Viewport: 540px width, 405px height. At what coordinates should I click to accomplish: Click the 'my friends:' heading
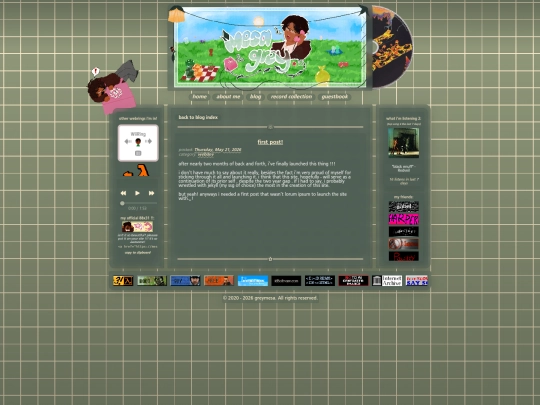click(404, 197)
